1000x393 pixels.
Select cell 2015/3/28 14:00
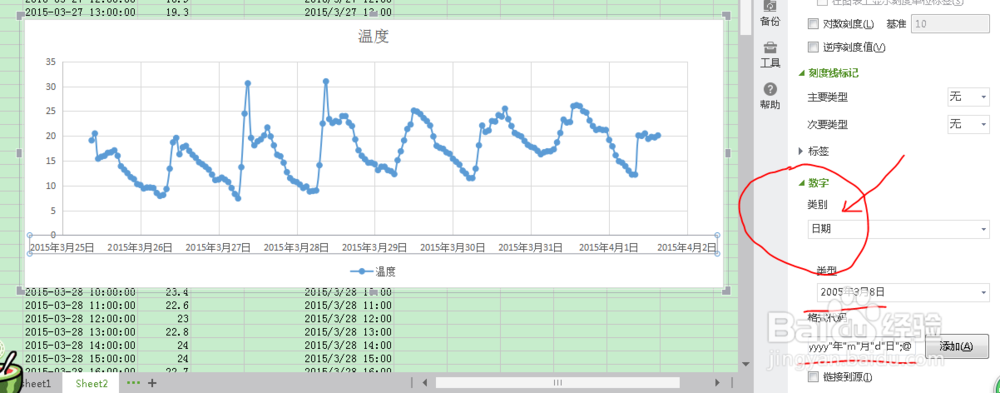[x=348, y=345]
